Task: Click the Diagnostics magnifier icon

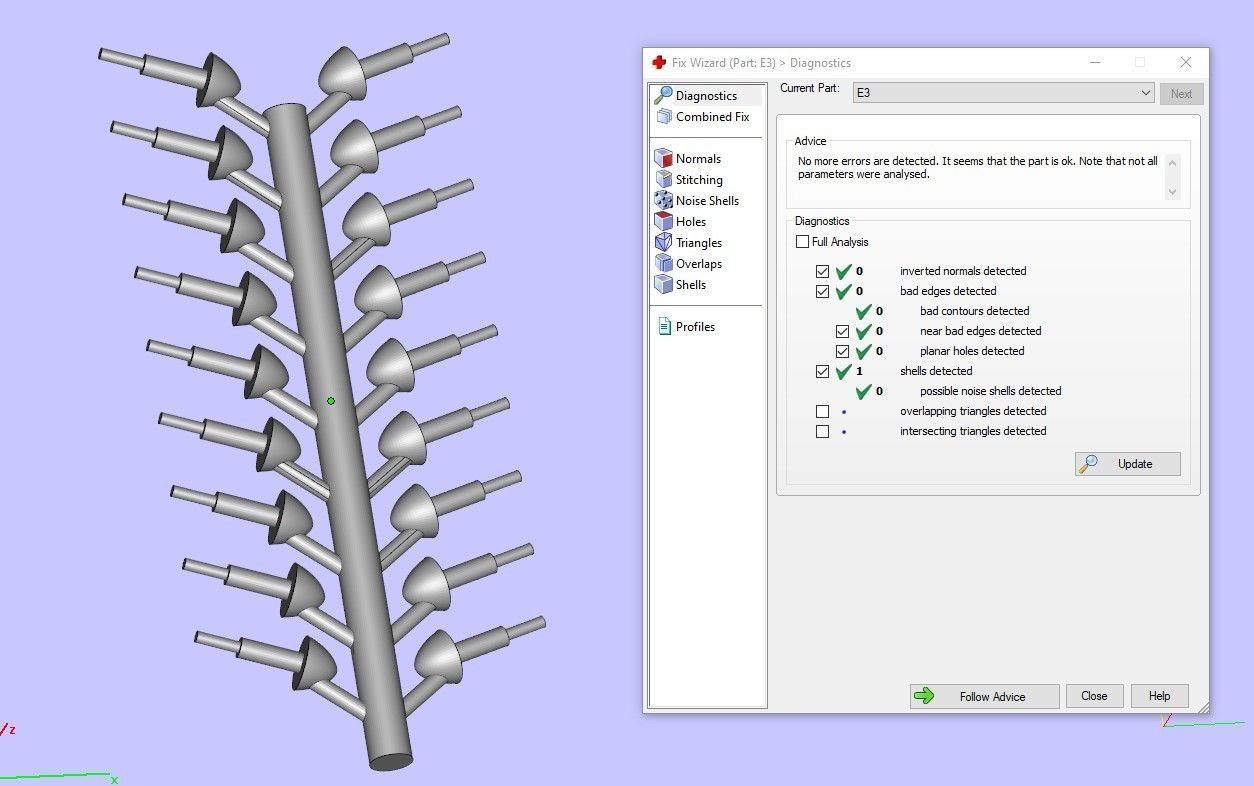Action: click(x=662, y=95)
